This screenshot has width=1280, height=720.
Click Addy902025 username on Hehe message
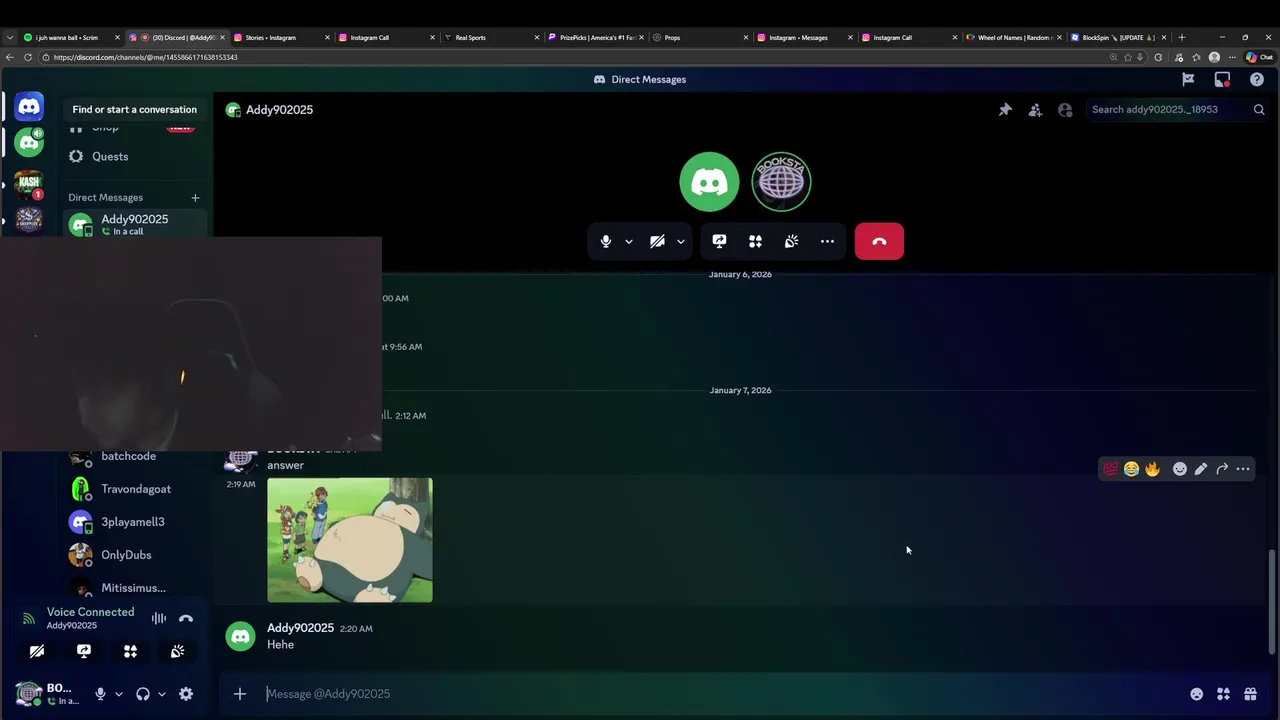(300, 628)
